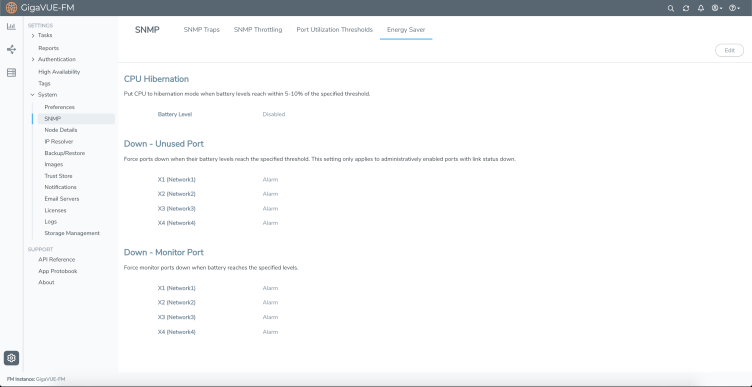Click X3 (Network3) under Down - Monitor Port

(176, 317)
